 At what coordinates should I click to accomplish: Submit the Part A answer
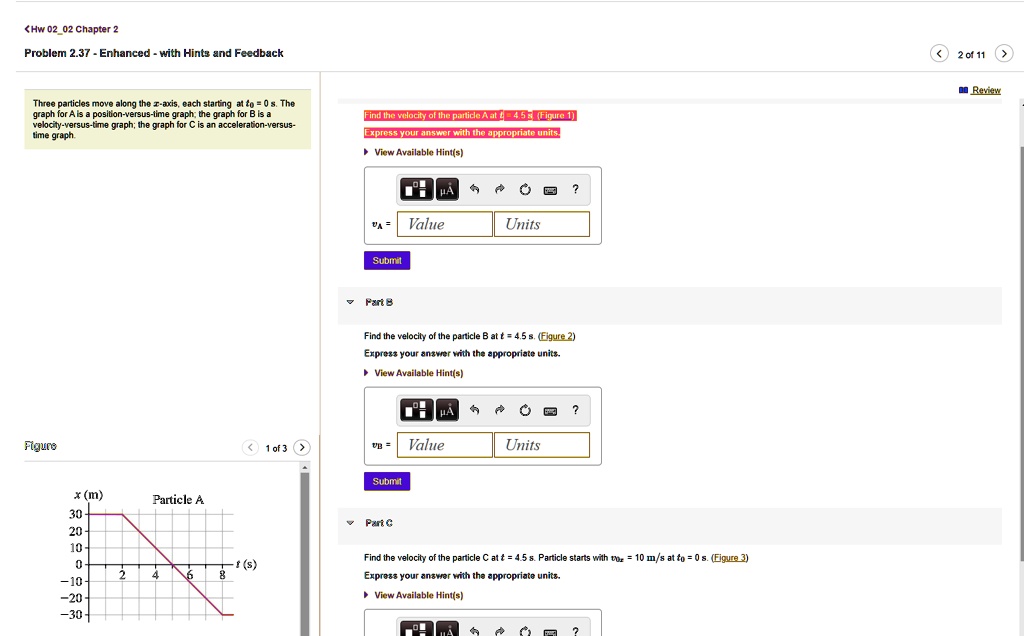pyautogui.click(x=386, y=260)
